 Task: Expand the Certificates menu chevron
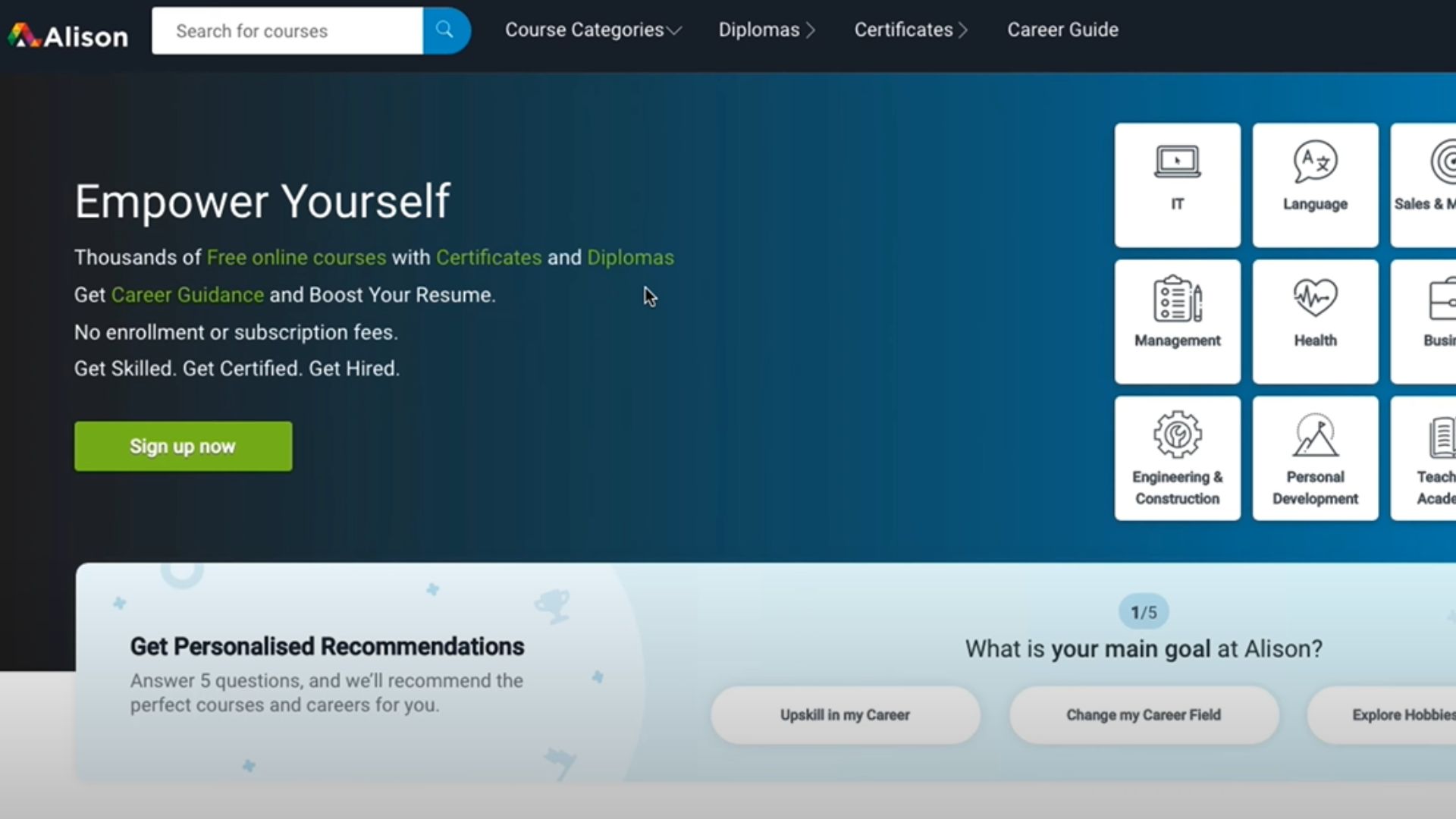click(x=962, y=30)
